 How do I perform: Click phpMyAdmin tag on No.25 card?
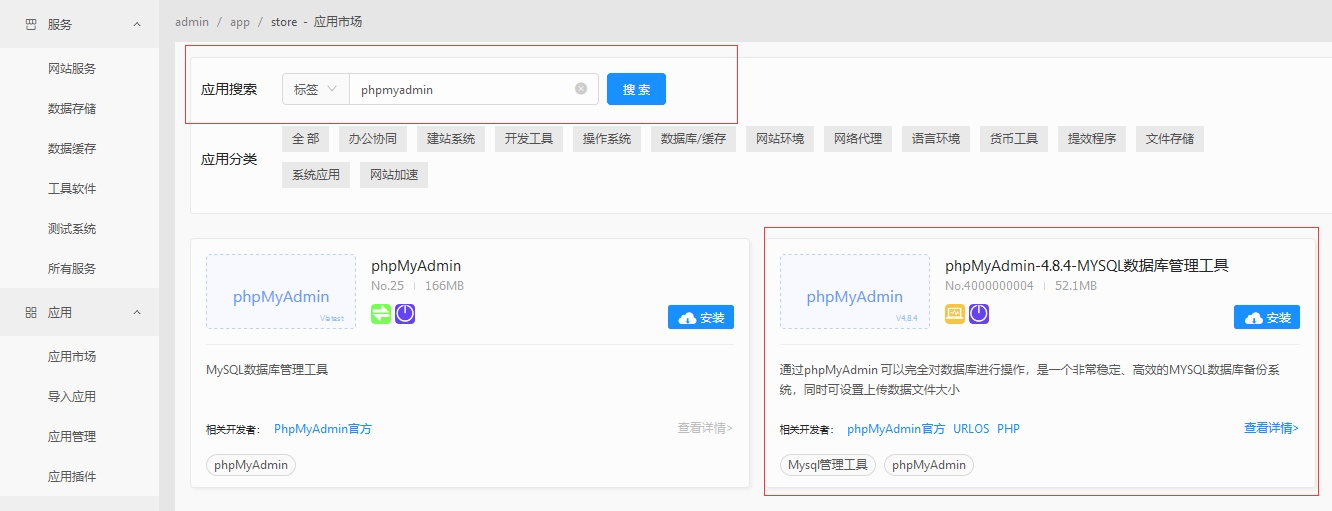pos(251,465)
